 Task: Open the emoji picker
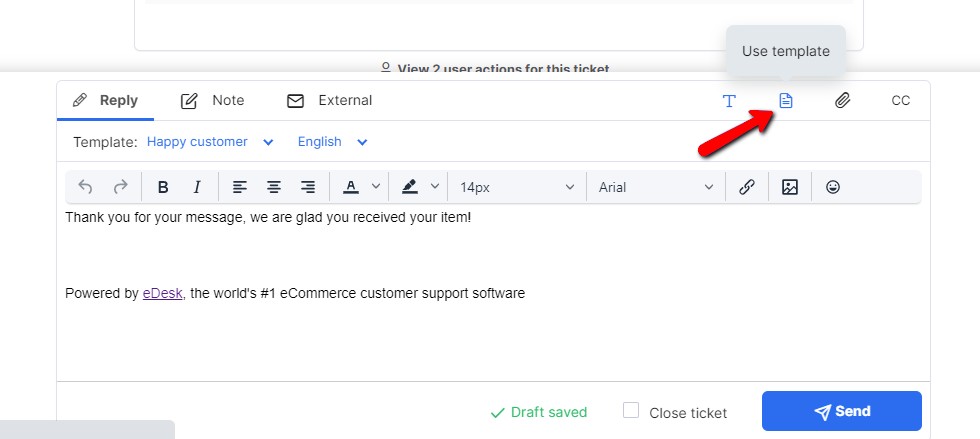(x=832, y=186)
